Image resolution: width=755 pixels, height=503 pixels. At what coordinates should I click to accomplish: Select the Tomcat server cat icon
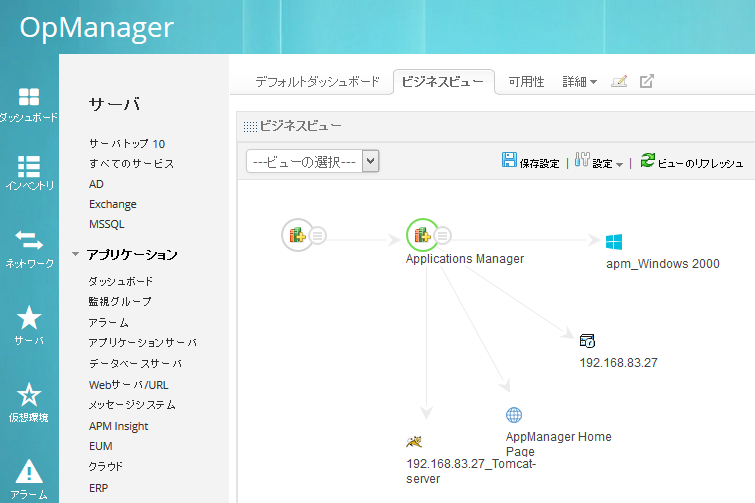click(x=414, y=441)
